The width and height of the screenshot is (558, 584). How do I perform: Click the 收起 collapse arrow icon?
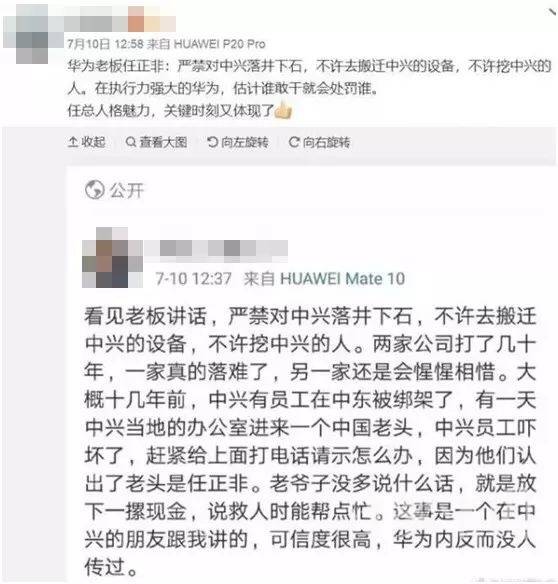pos(73,142)
